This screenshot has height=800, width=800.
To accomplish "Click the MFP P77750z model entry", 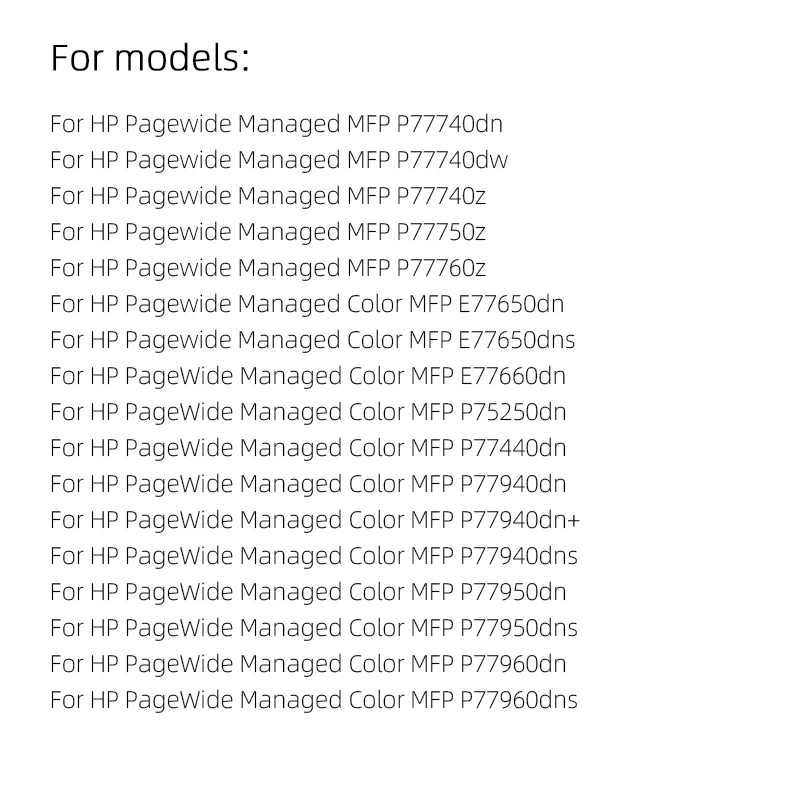I will 268,233.
